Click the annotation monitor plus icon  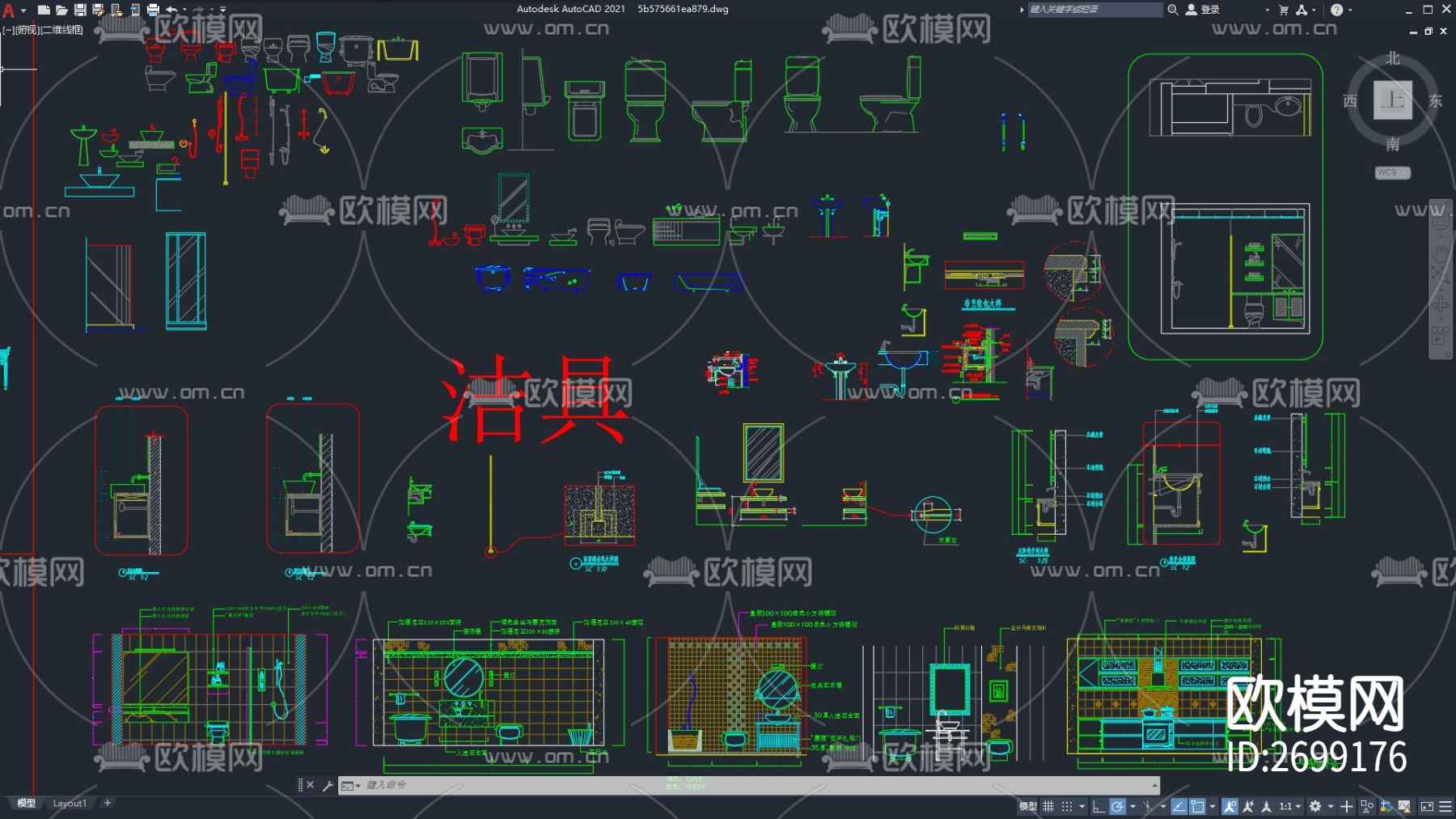pyautogui.click(x=1346, y=806)
